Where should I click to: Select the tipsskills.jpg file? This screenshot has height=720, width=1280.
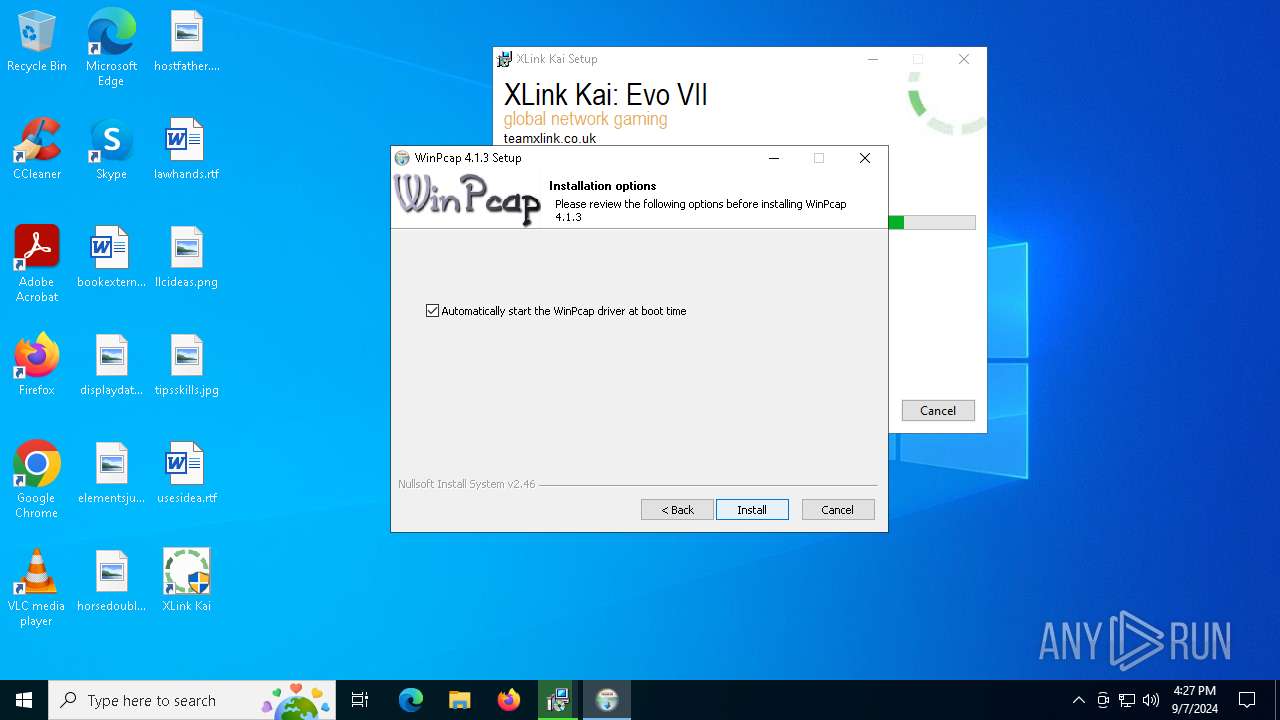pyautogui.click(x=187, y=366)
